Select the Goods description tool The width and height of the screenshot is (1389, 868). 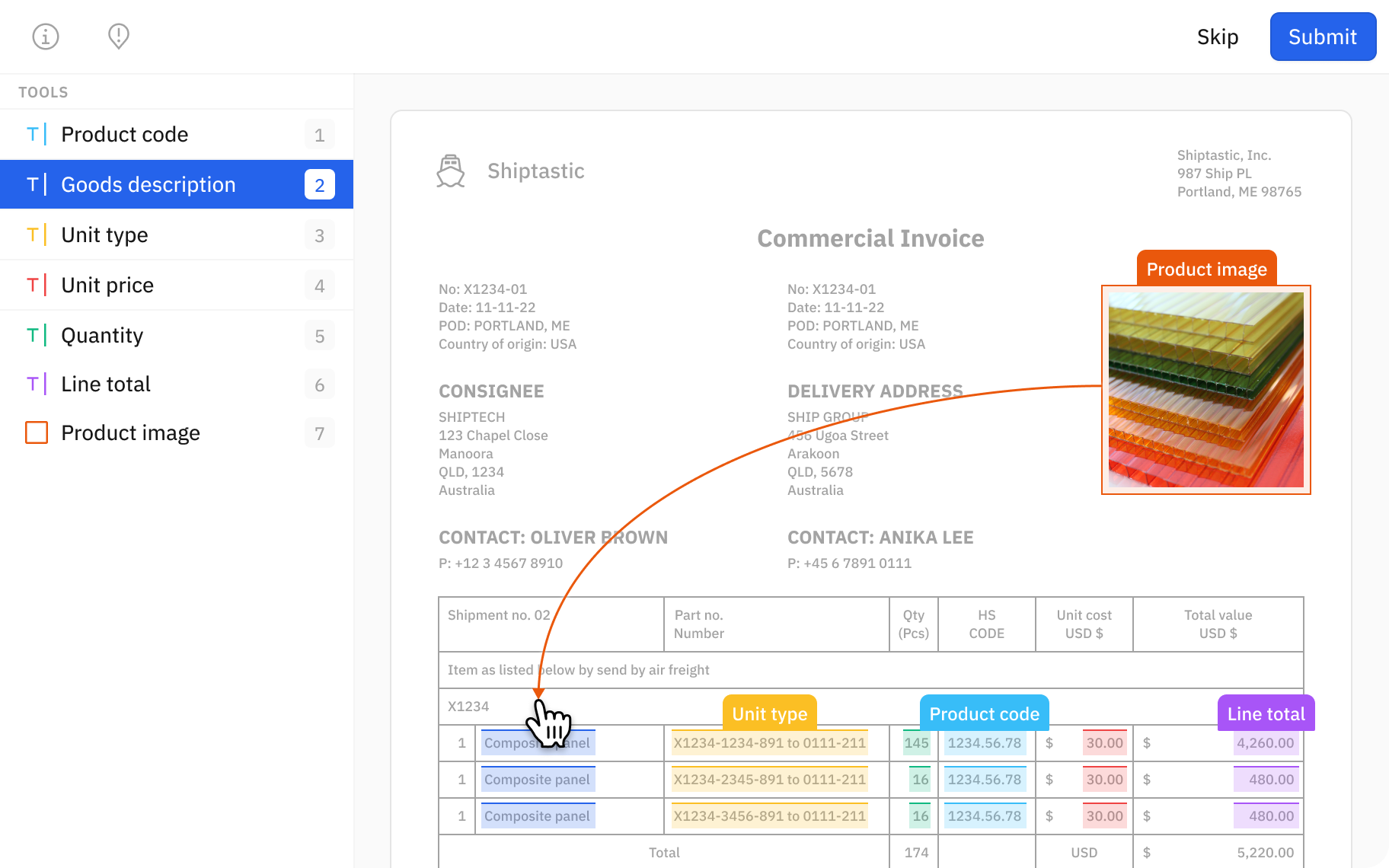pos(148,184)
